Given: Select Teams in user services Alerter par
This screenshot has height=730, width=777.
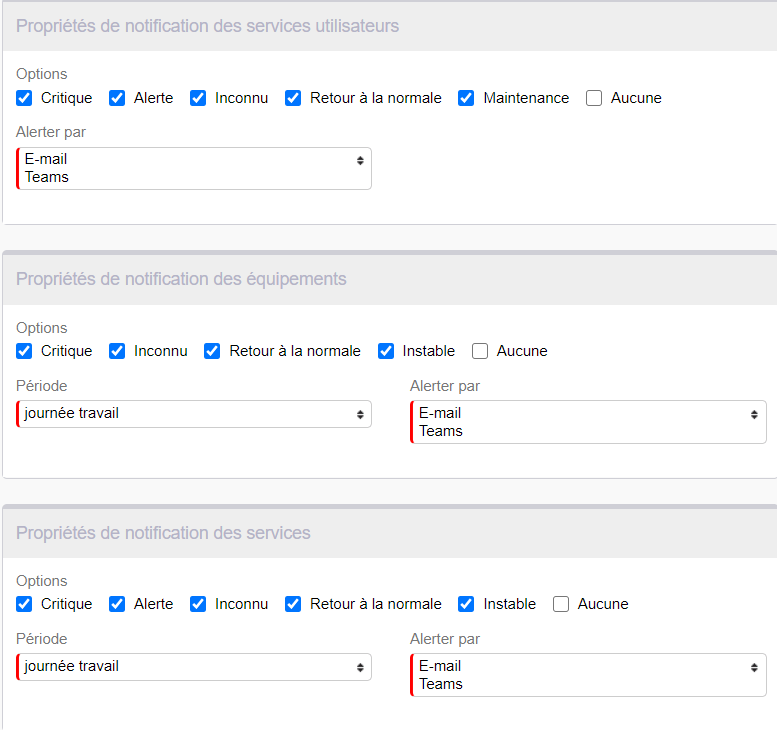Looking at the screenshot, I should tap(47, 177).
